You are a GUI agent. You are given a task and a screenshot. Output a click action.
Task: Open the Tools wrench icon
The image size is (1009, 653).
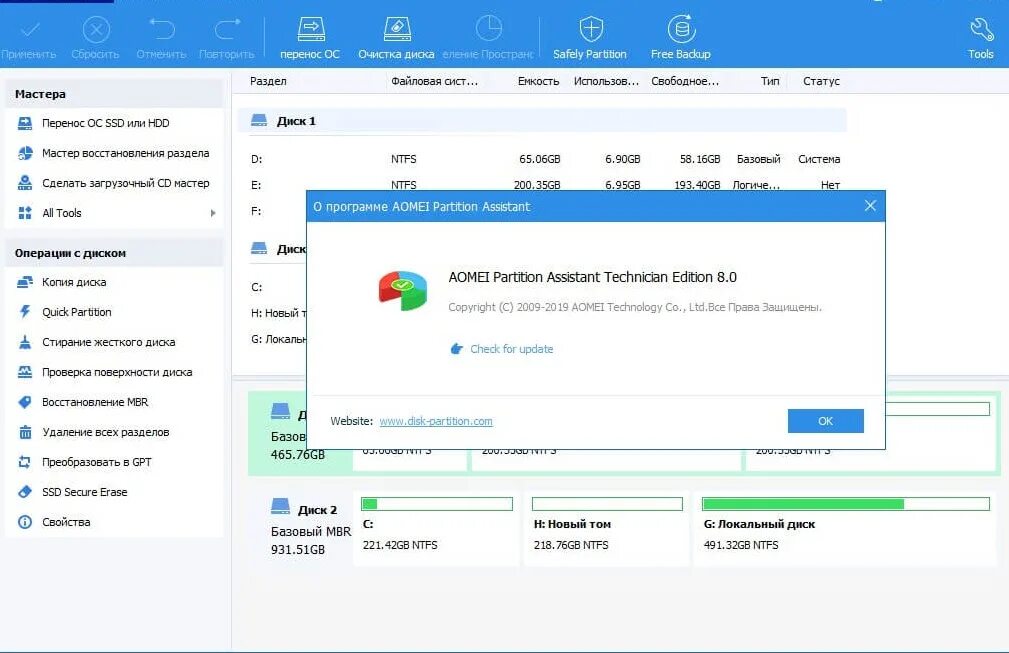click(x=981, y=37)
